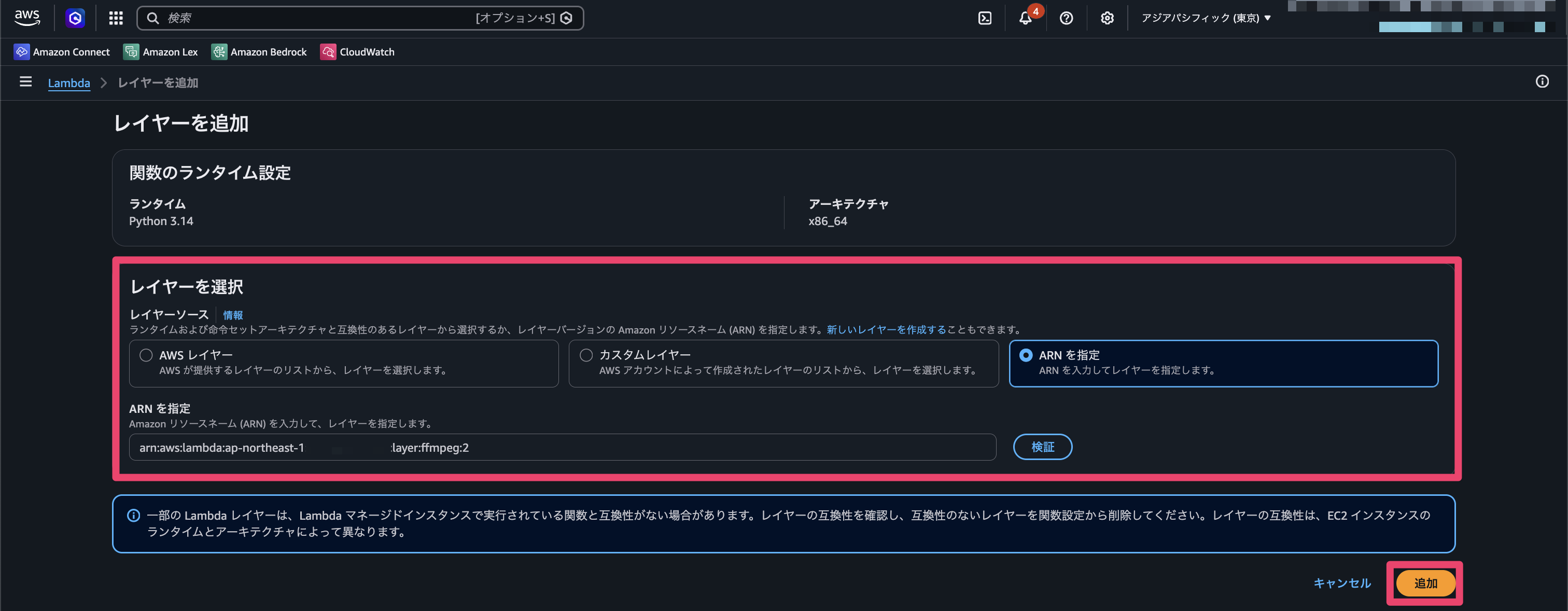
Task: Open the account settings gear
Action: [x=1107, y=18]
